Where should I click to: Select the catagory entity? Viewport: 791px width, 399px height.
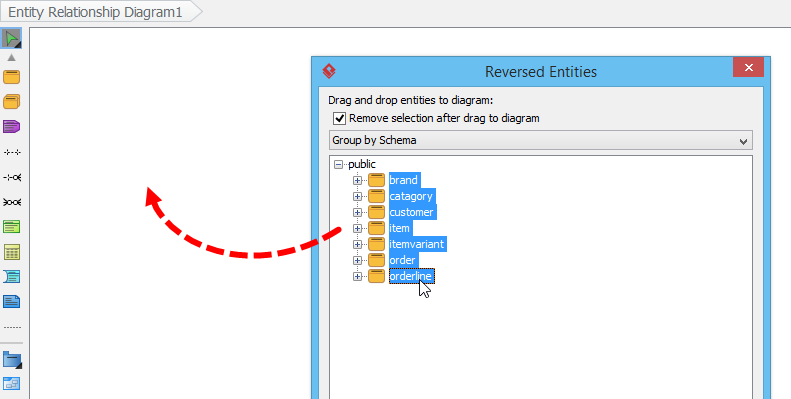click(x=411, y=196)
